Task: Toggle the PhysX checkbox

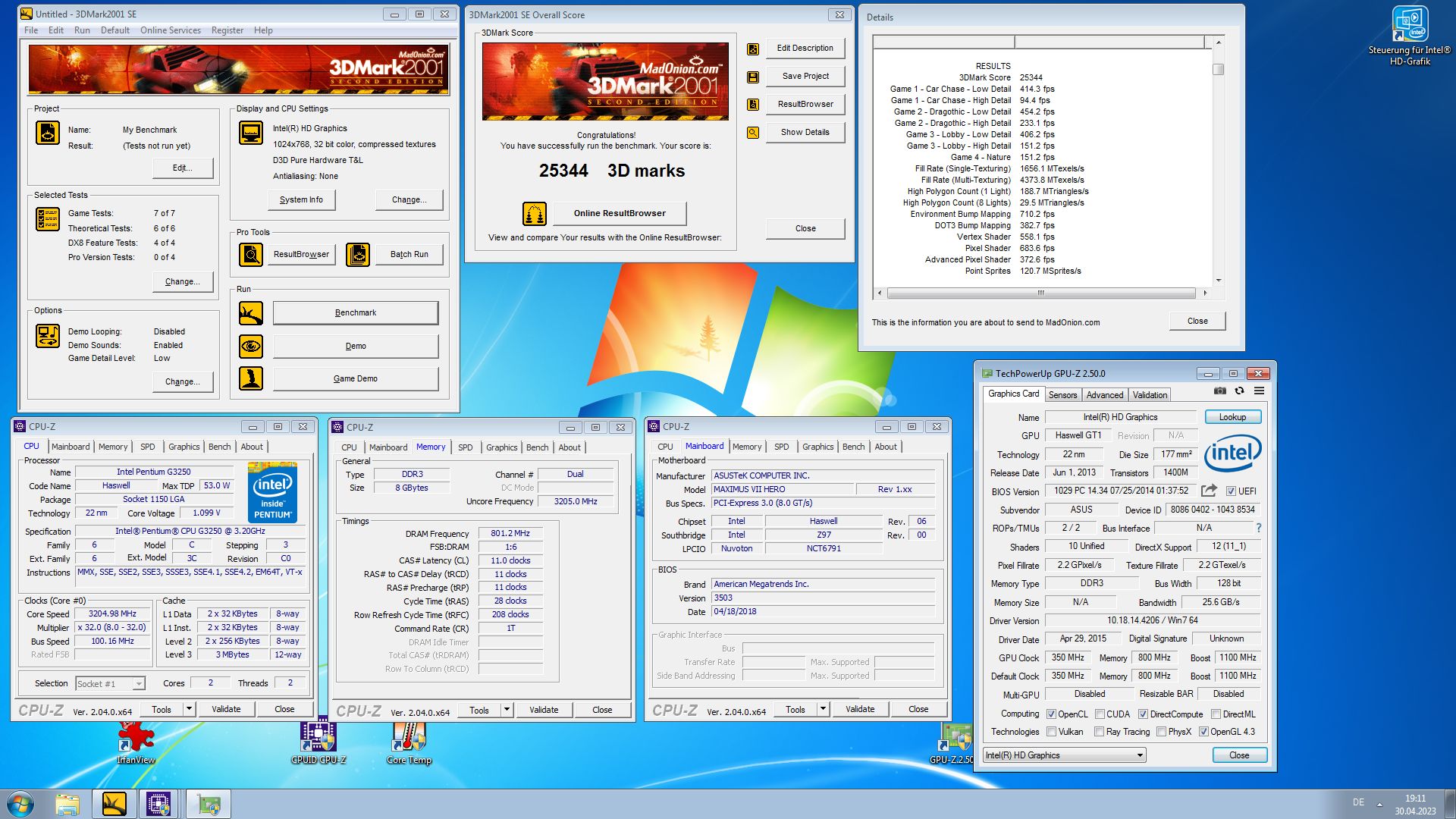Action: coord(1161,732)
